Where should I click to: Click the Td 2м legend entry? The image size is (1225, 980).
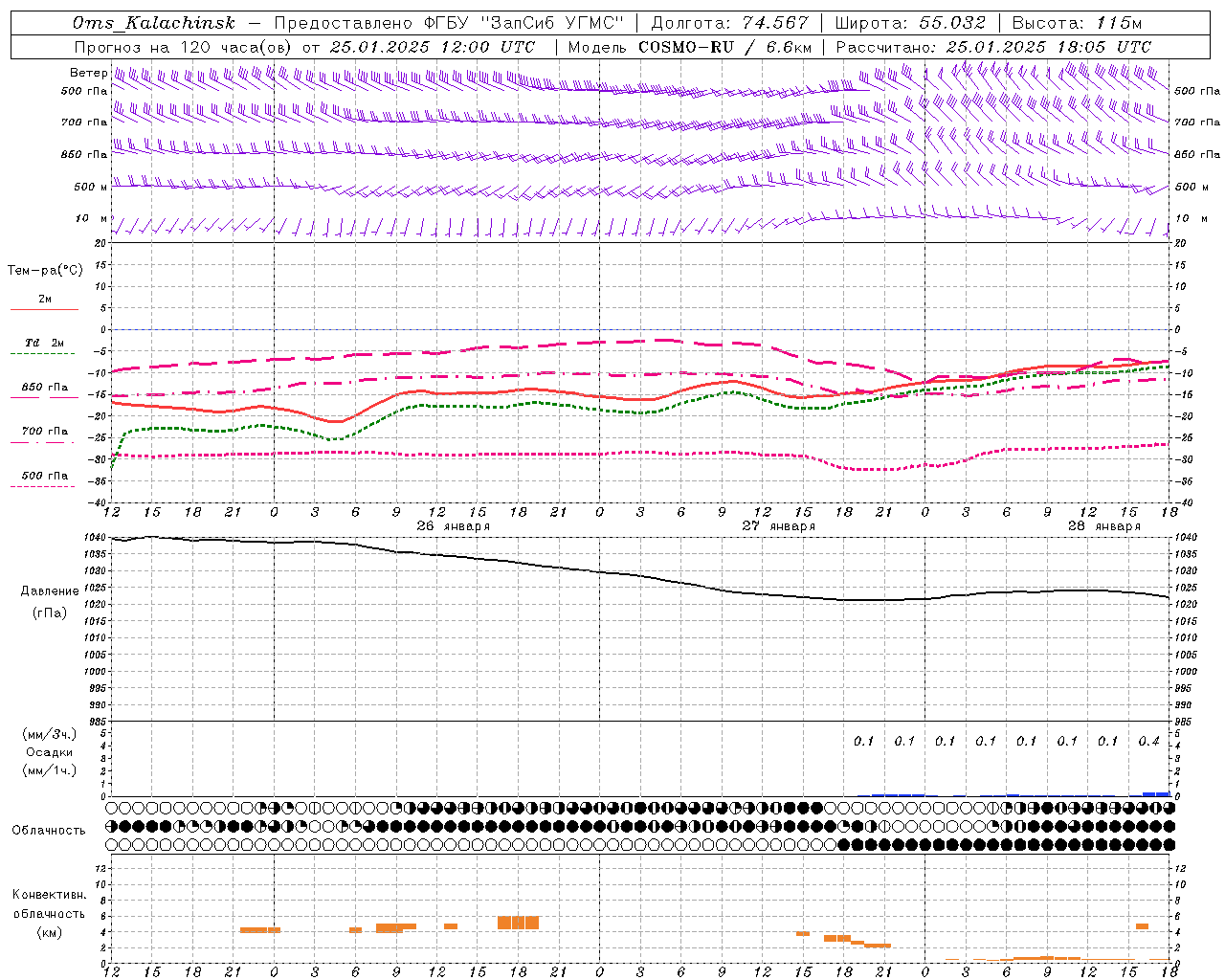(45, 343)
